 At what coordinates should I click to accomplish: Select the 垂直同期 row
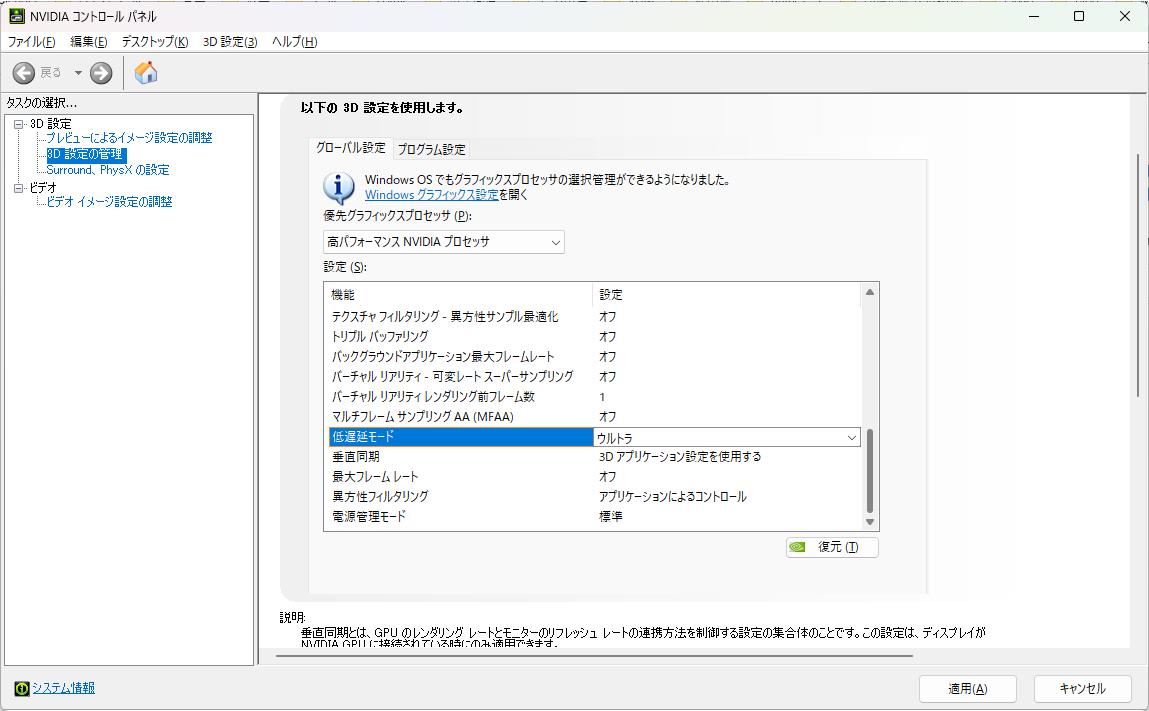click(x=594, y=457)
